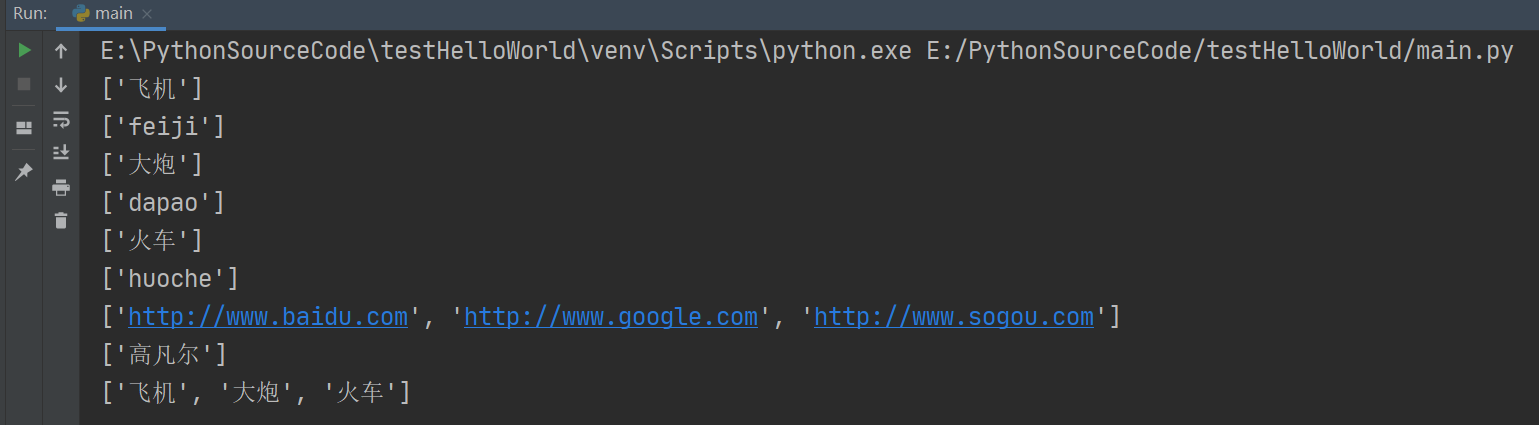Print the console output
The image size is (1539, 425).
(x=61, y=187)
